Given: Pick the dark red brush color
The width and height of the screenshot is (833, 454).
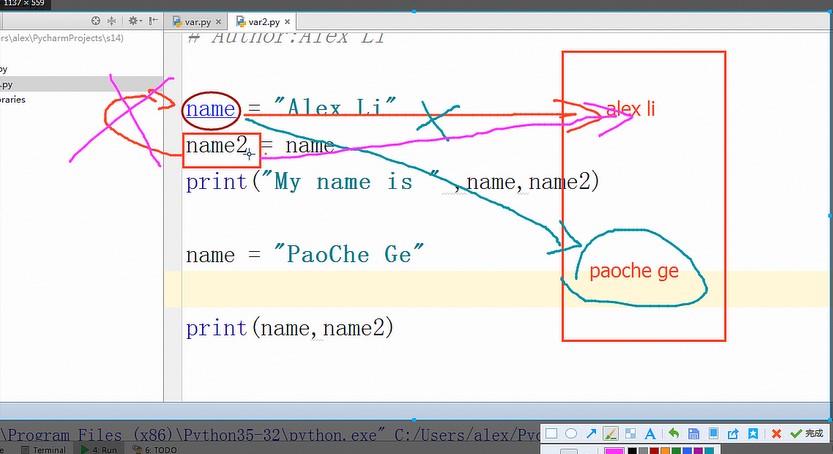Looking at the screenshot, I should pos(654,451).
